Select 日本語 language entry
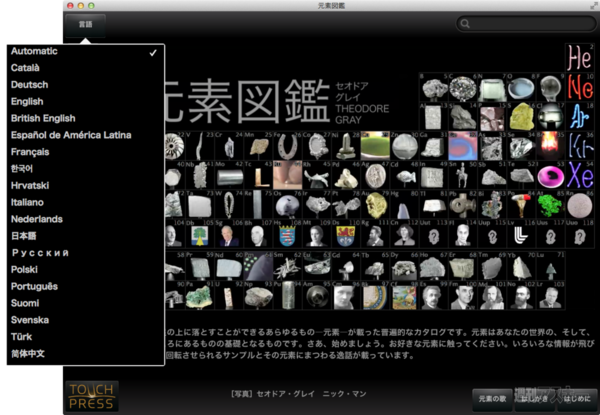Viewport: 600px width, 415px height. pos(86,236)
